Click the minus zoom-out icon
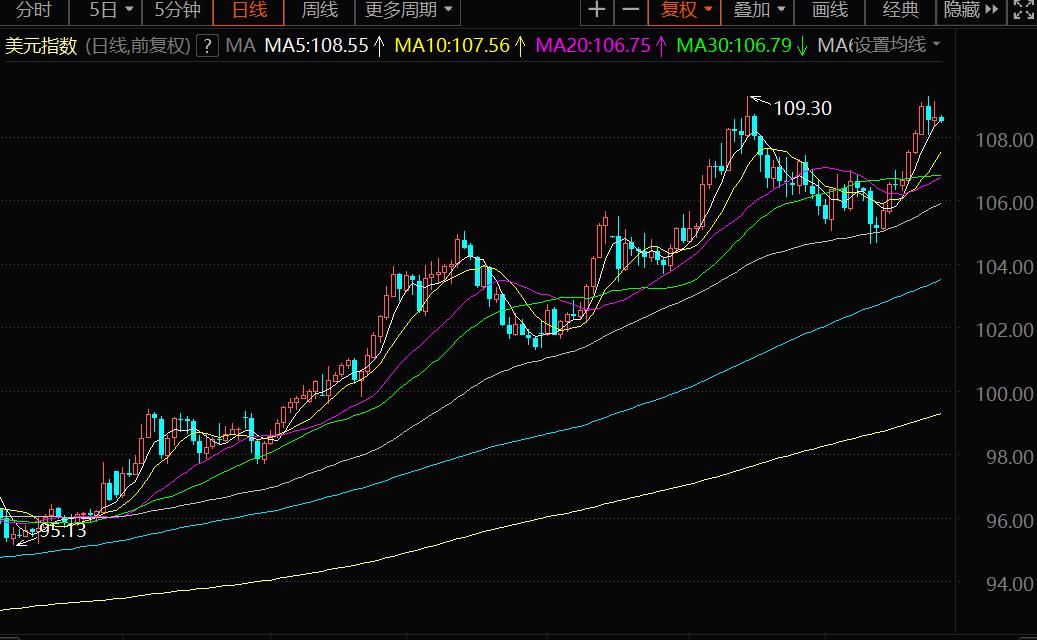This screenshot has height=640, width=1037. pos(631,10)
